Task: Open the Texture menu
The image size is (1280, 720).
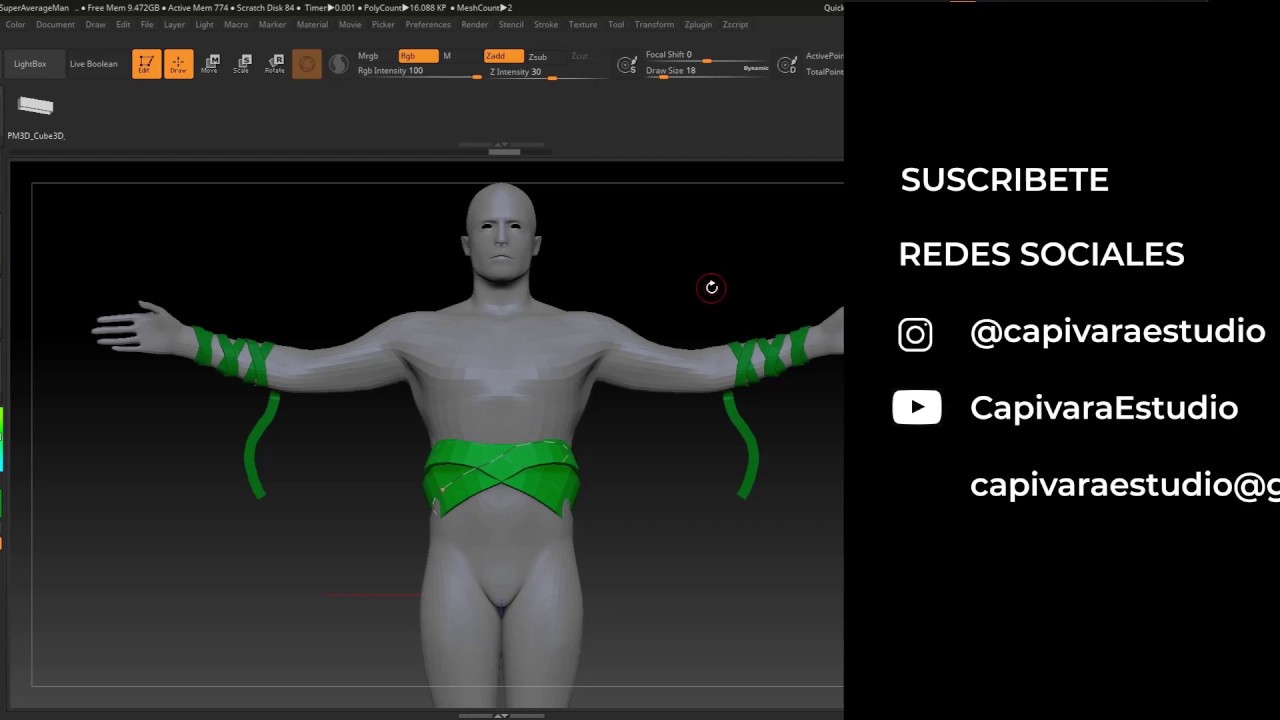Action: pos(583,24)
